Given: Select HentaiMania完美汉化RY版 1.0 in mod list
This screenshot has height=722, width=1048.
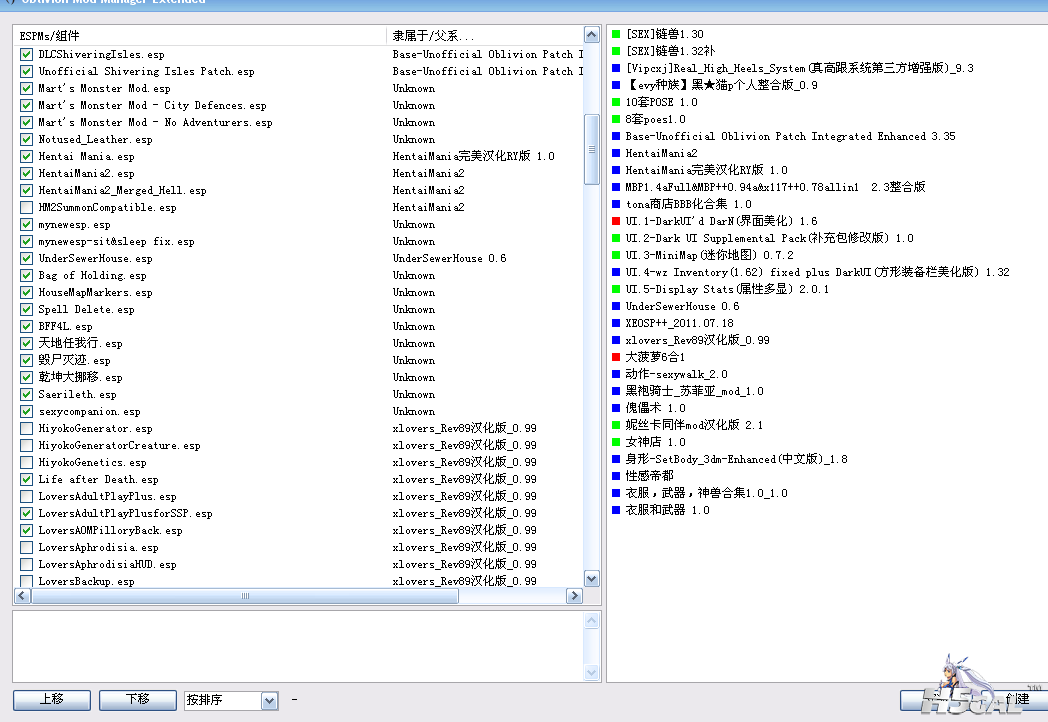Looking at the screenshot, I should point(706,170).
